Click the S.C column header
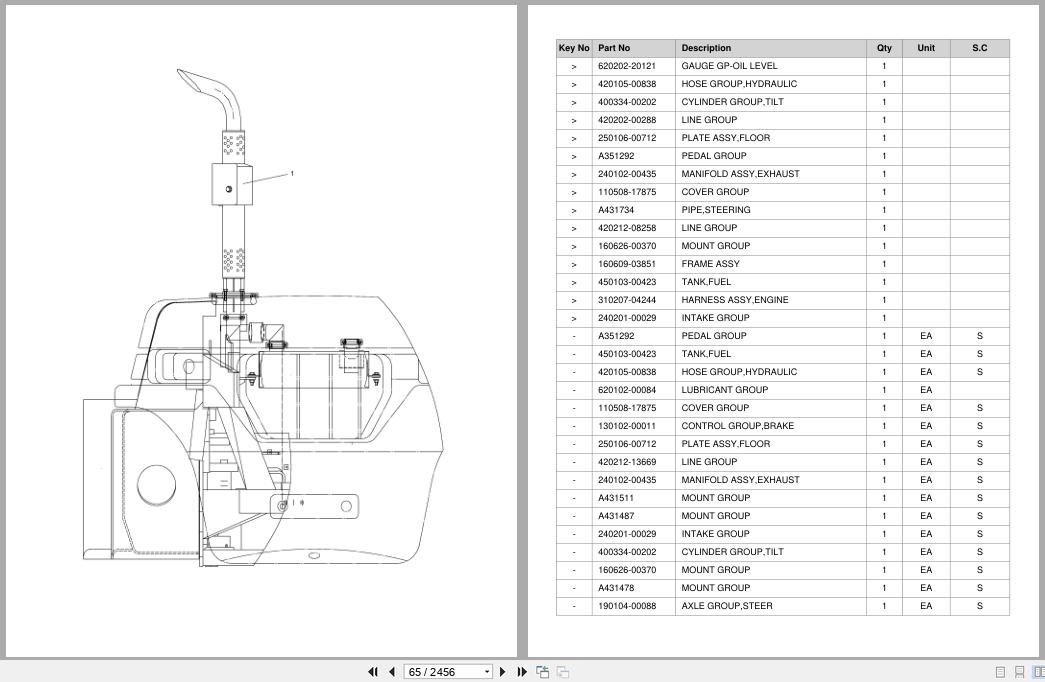Viewport: 1045px width, 682px height. (980, 48)
